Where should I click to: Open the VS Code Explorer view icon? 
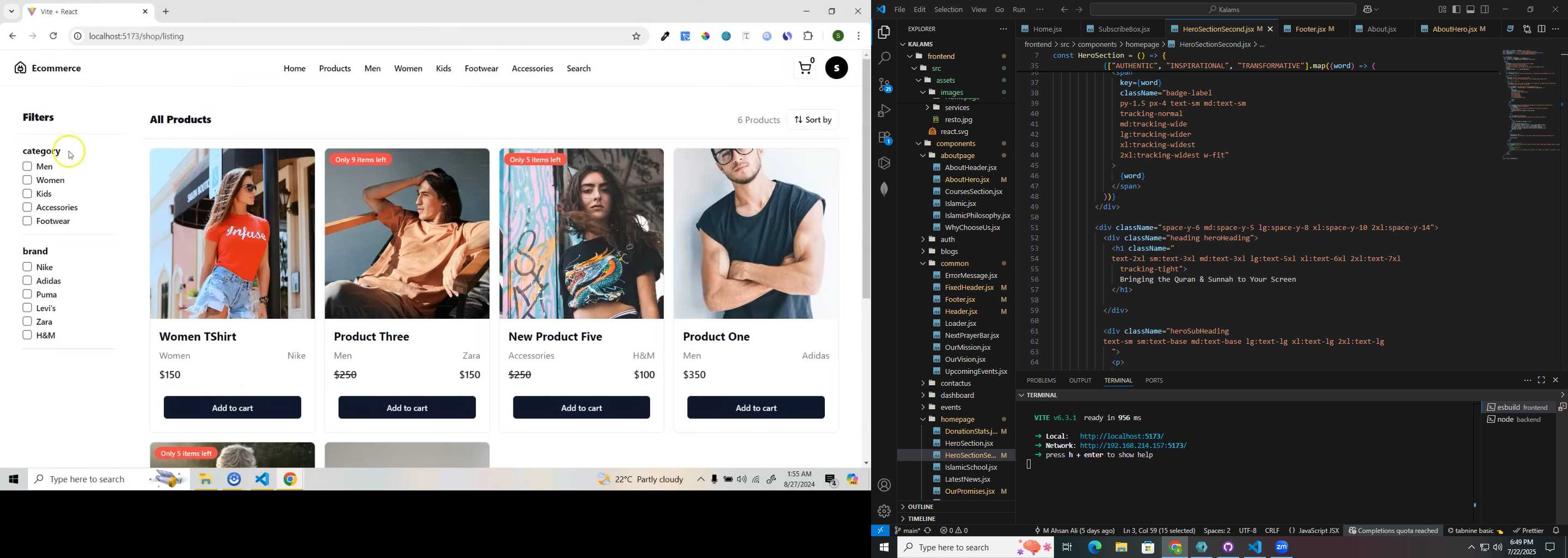pos(884,32)
